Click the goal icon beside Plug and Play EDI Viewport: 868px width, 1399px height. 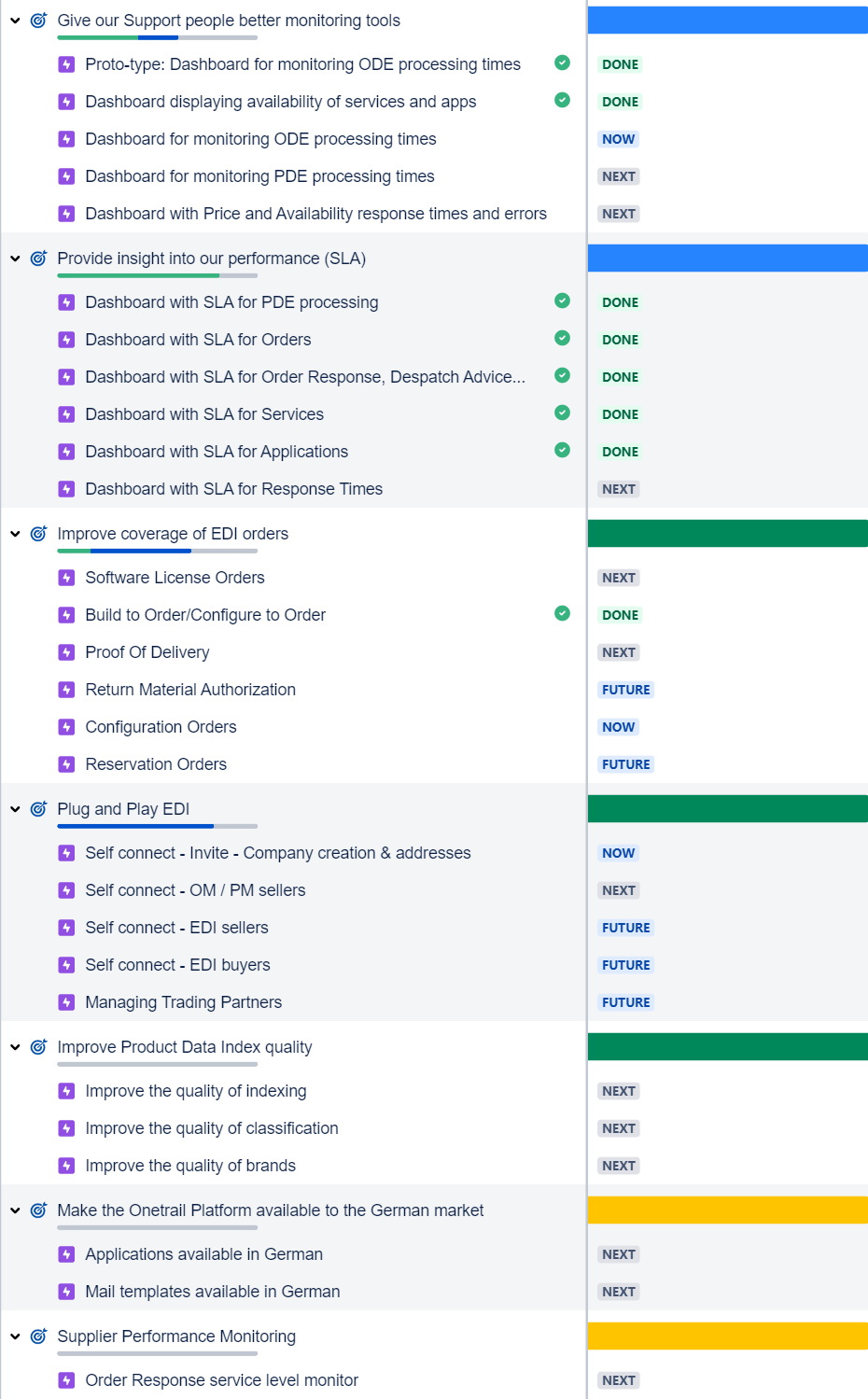[38, 809]
